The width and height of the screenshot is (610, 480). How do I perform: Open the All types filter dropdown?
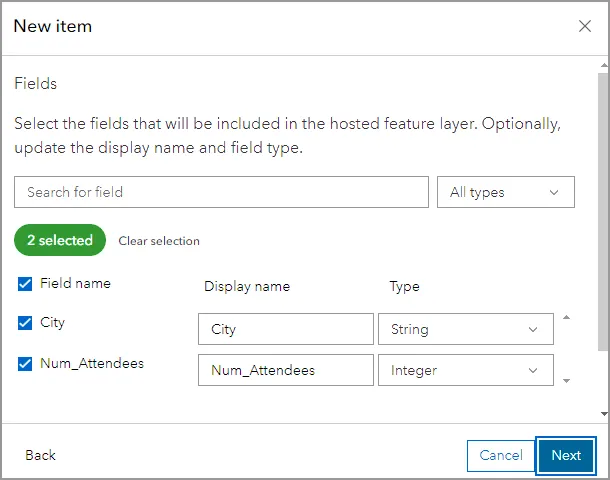point(505,192)
